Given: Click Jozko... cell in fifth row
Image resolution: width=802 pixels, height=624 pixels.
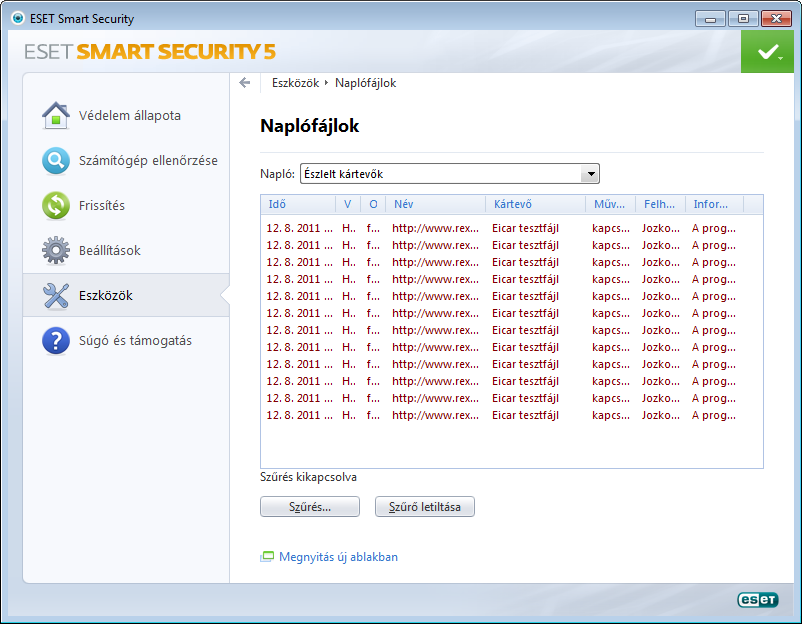Looking at the screenshot, I should 661,296.
